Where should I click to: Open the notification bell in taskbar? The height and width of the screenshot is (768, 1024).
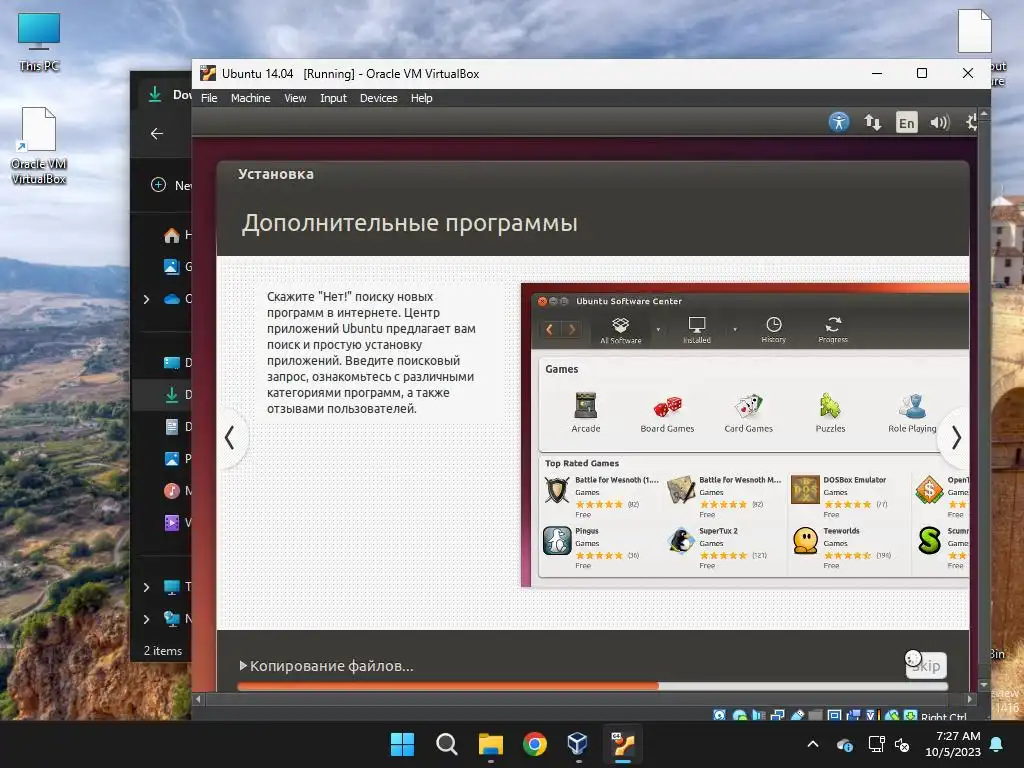click(x=997, y=744)
